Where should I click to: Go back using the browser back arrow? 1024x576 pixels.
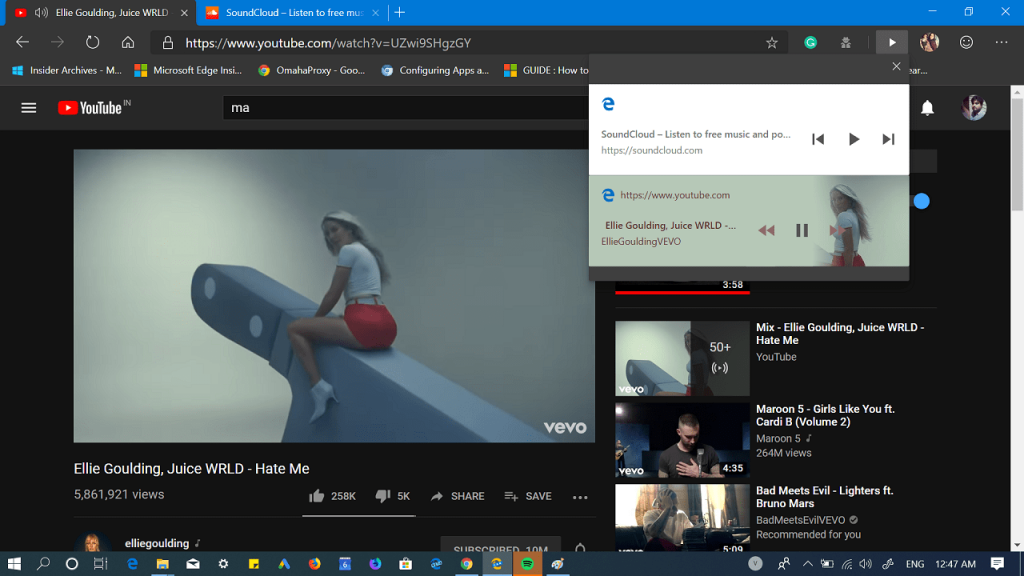(22, 42)
